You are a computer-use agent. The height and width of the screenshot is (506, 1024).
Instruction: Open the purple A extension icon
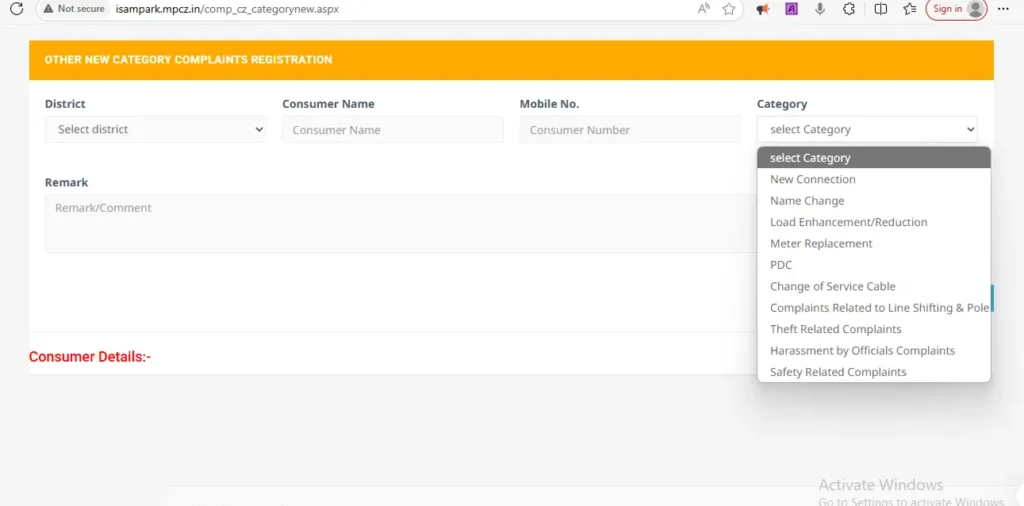click(792, 9)
